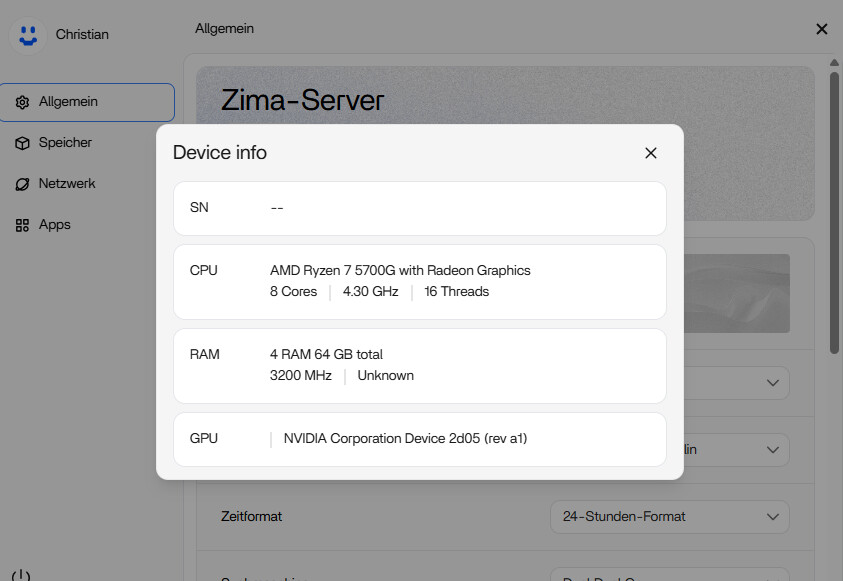Close the settings window with top-right X

pyautogui.click(x=822, y=29)
